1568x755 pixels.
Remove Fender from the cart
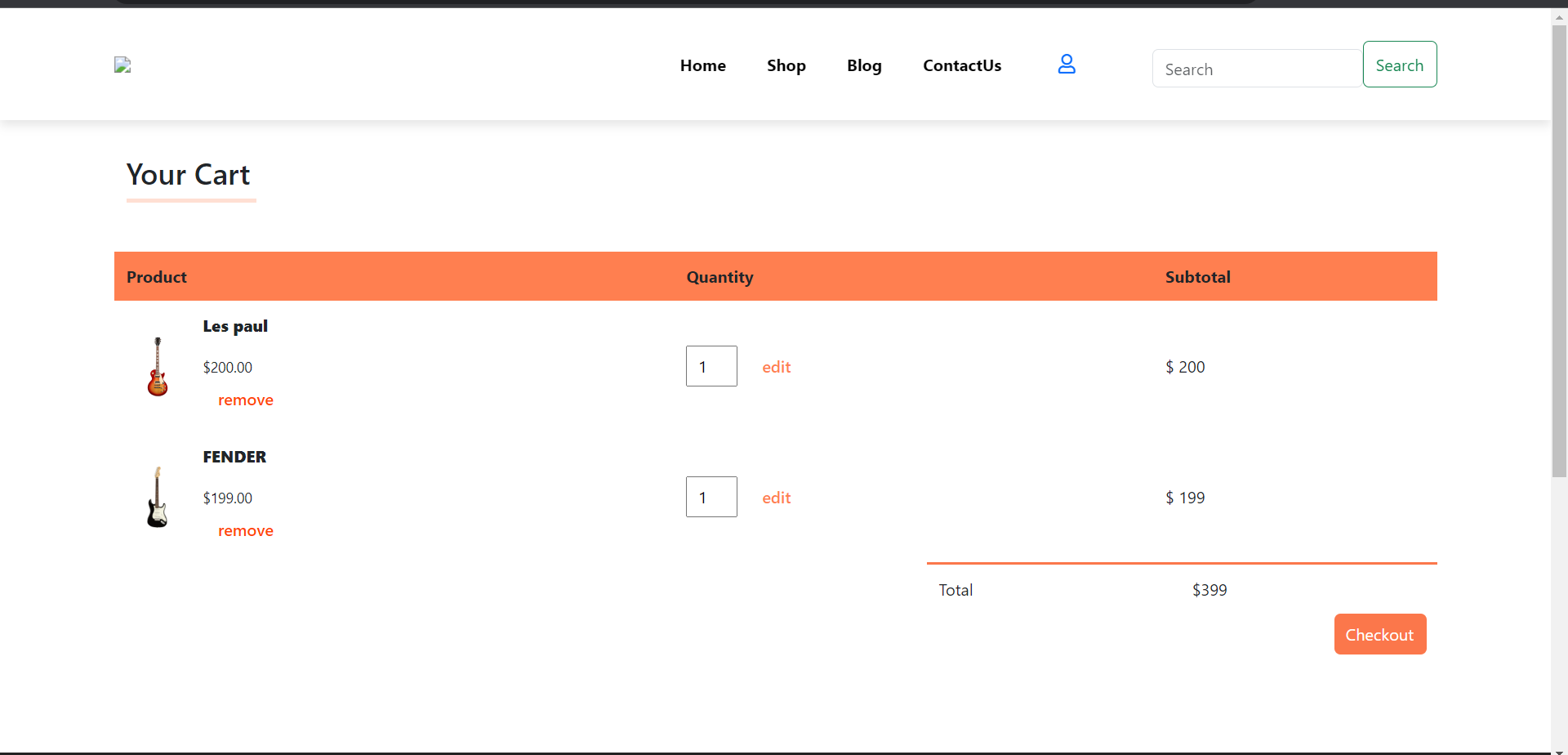tap(245, 530)
